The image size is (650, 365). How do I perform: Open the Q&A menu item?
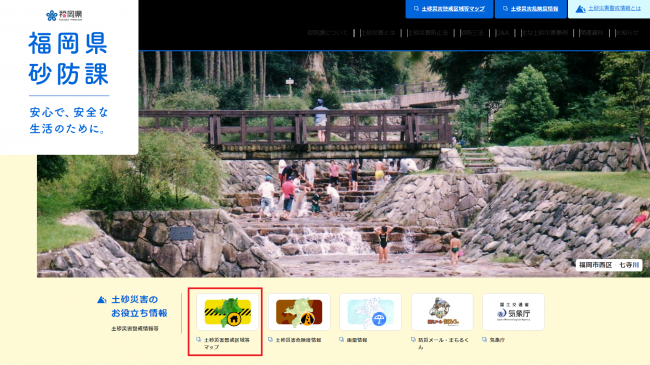click(x=502, y=33)
